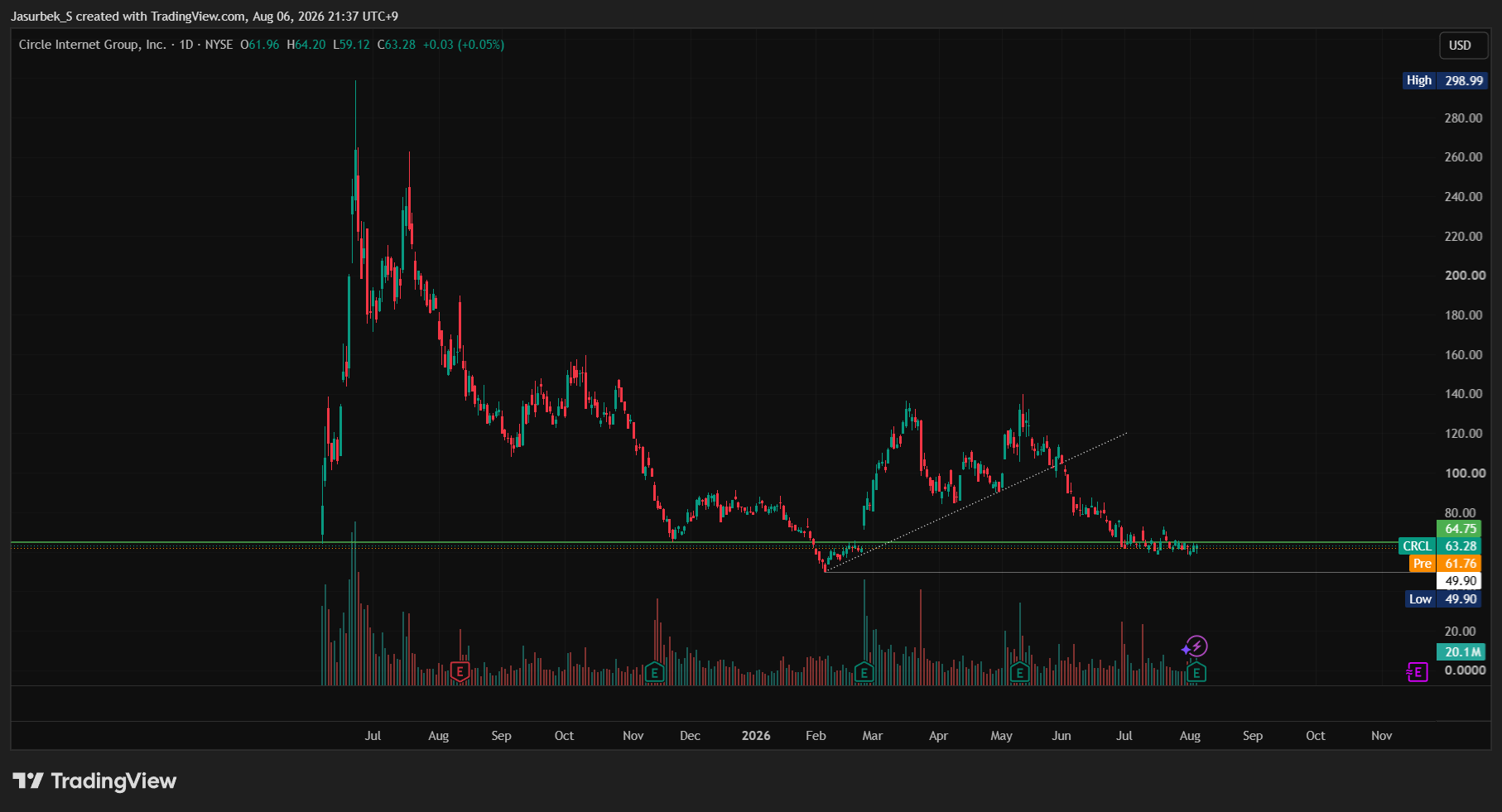Select the open value O61.96

pos(260,45)
